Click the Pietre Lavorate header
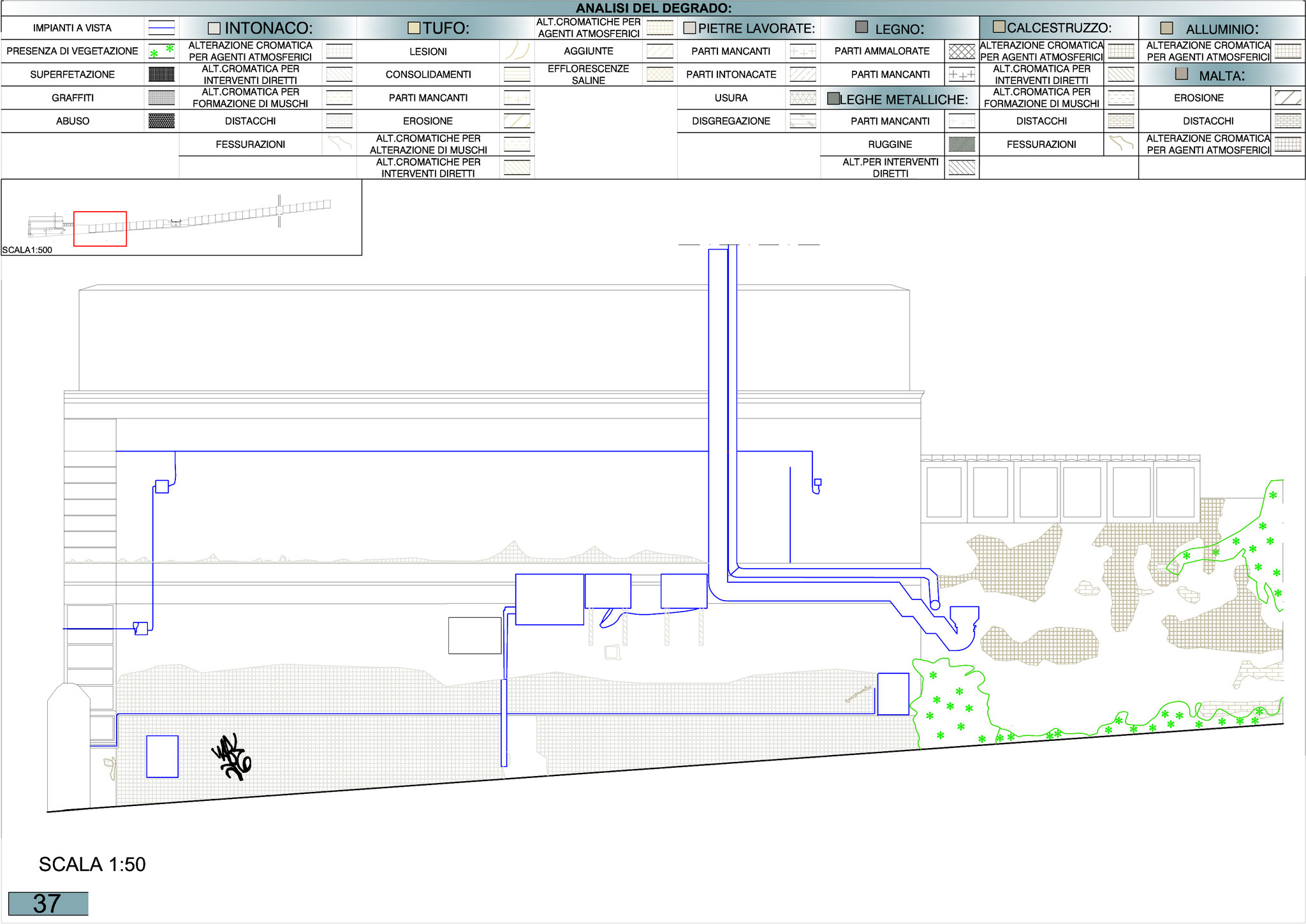Screen dimensions: 1306x924 point(756,29)
